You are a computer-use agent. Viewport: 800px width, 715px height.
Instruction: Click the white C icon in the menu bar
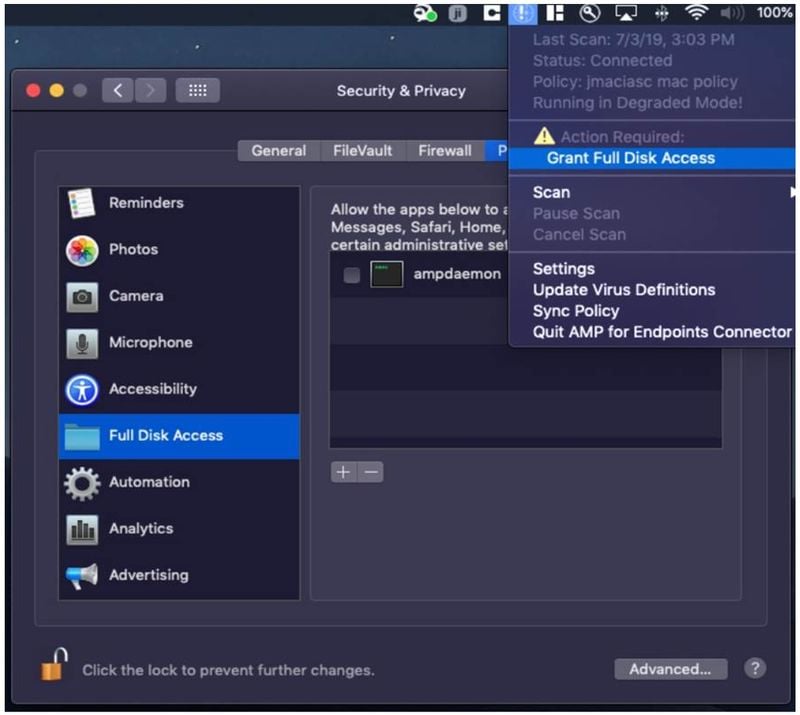[x=491, y=13]
